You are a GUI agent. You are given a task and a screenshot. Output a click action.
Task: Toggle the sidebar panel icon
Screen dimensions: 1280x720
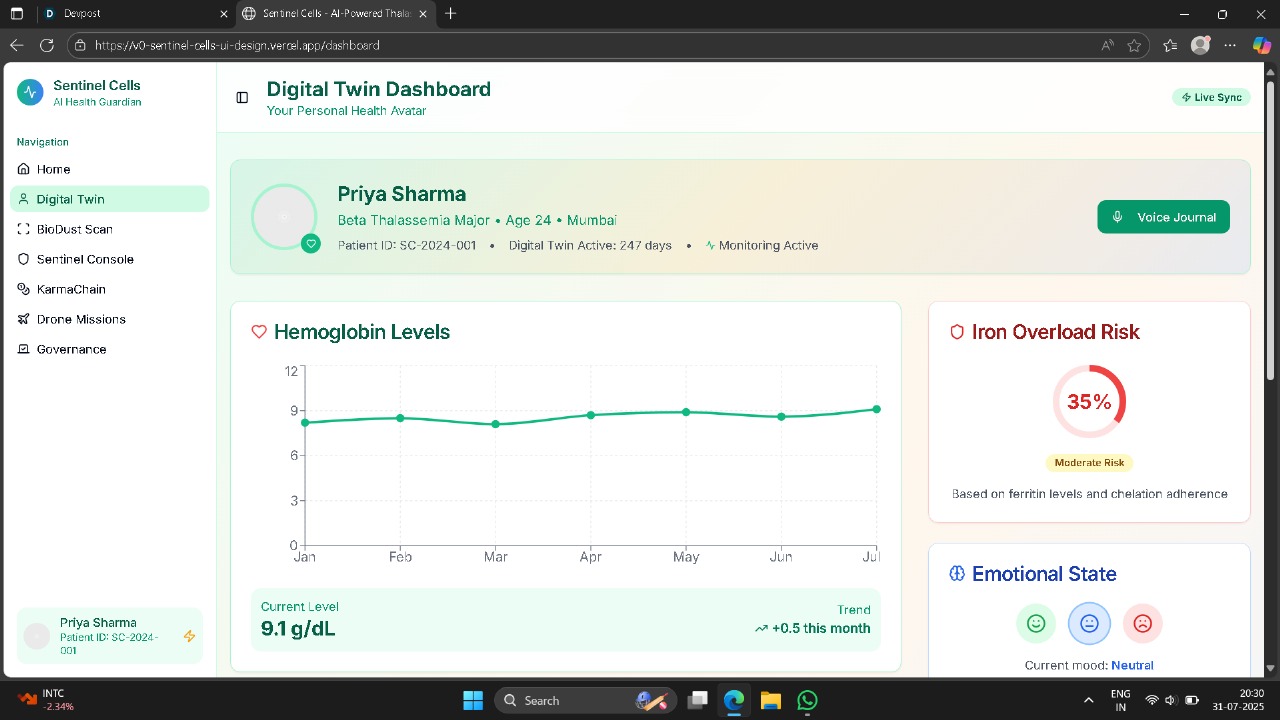[242, 97]
